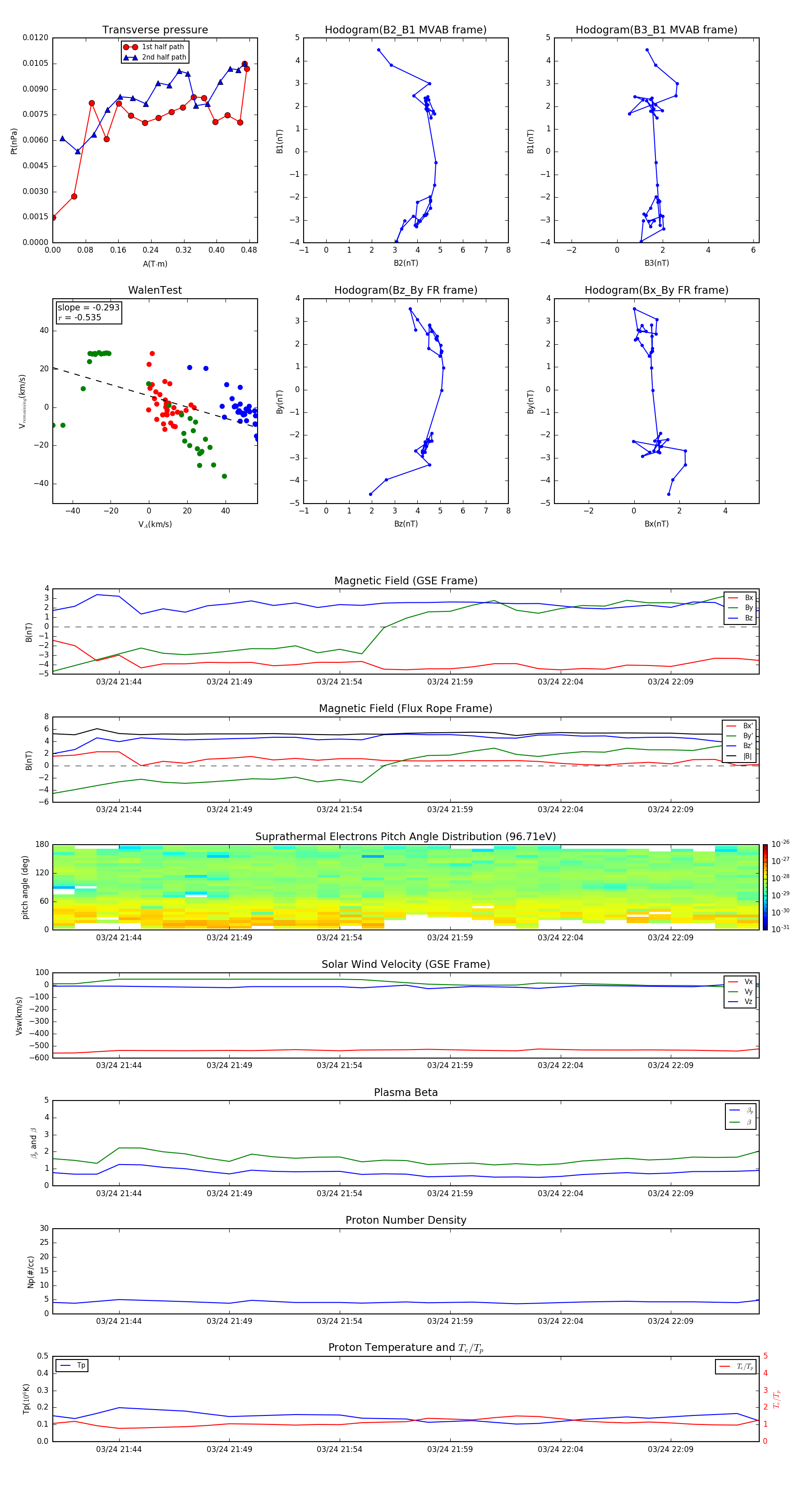Click the '10^-31' colorbar label

click(x=780, y=929)
